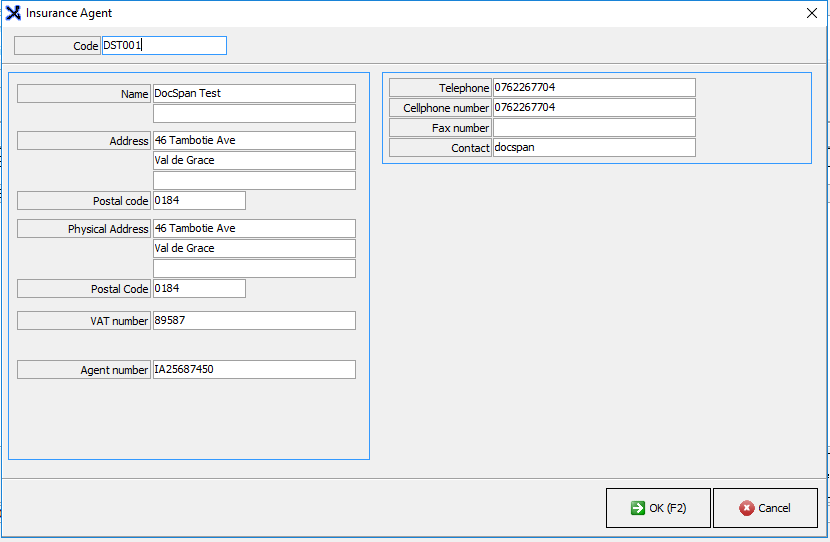Click the Cellphone number field
This screenshot has width=830, height=542.
[593, 108]
